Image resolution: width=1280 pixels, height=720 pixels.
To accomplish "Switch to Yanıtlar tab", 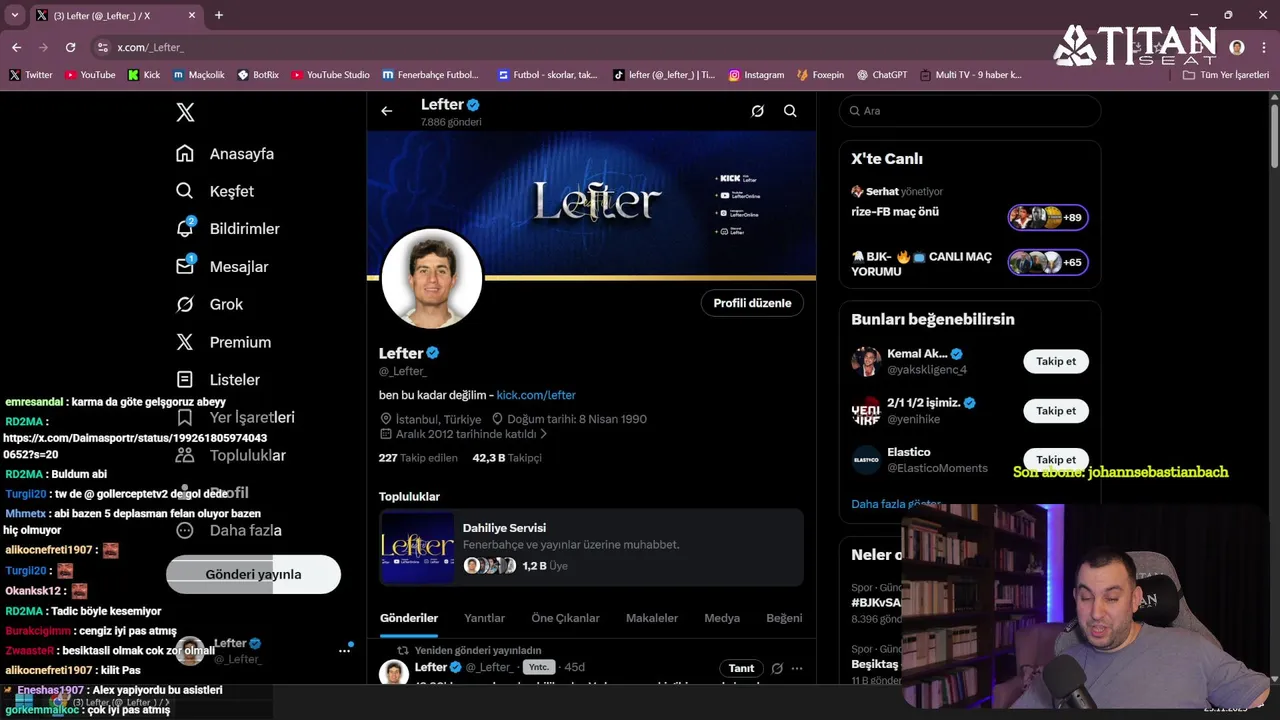I will pos(484,618).
